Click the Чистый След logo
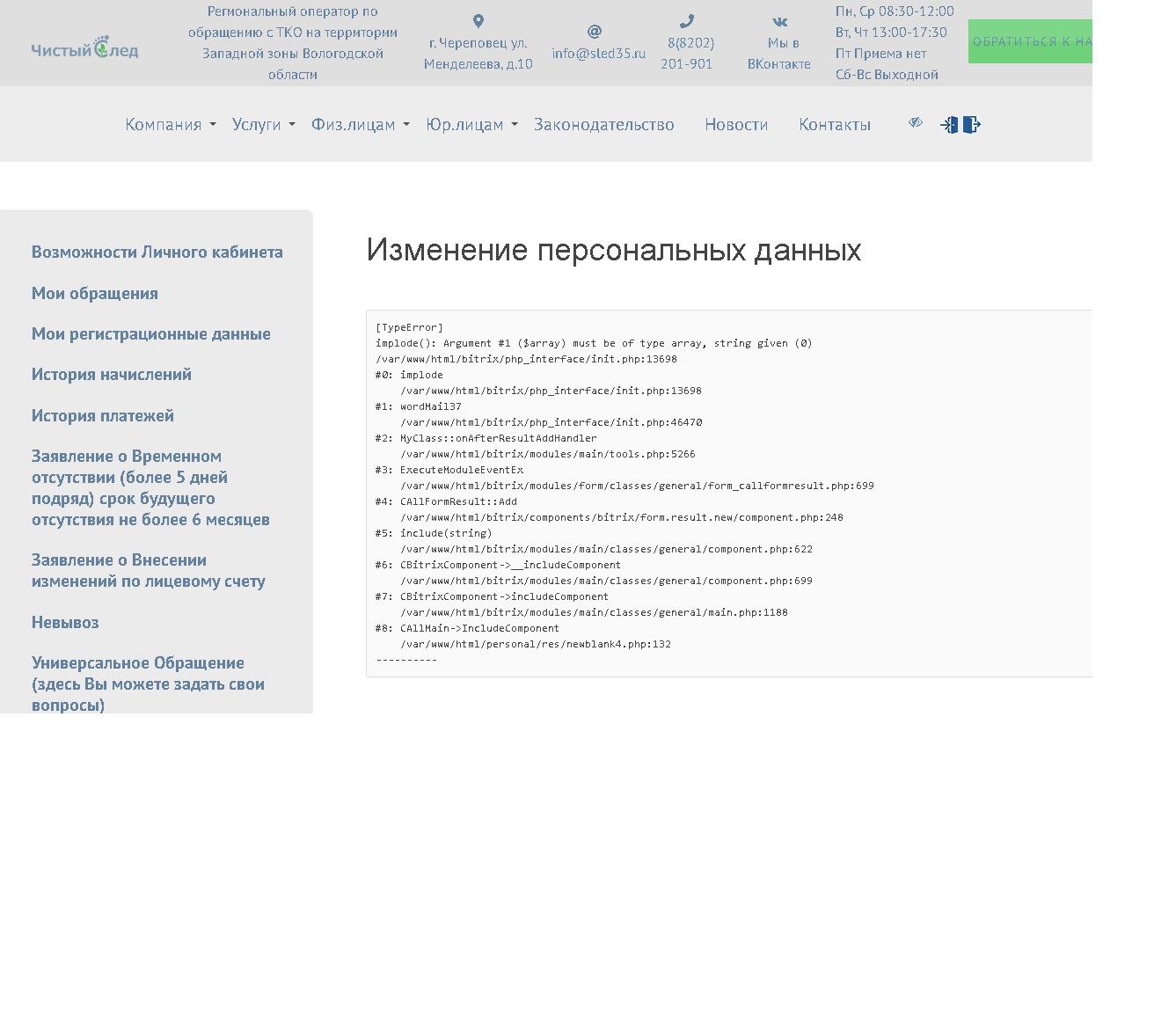 point(84,48)
